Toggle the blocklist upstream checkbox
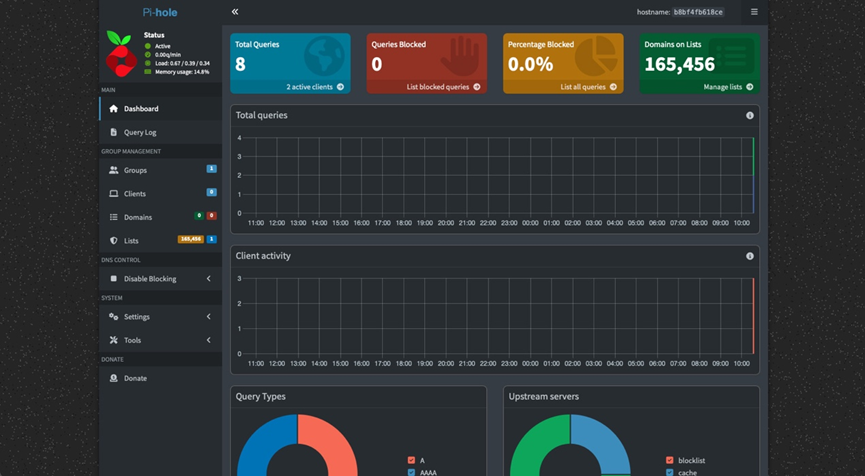 pos(669,460)
